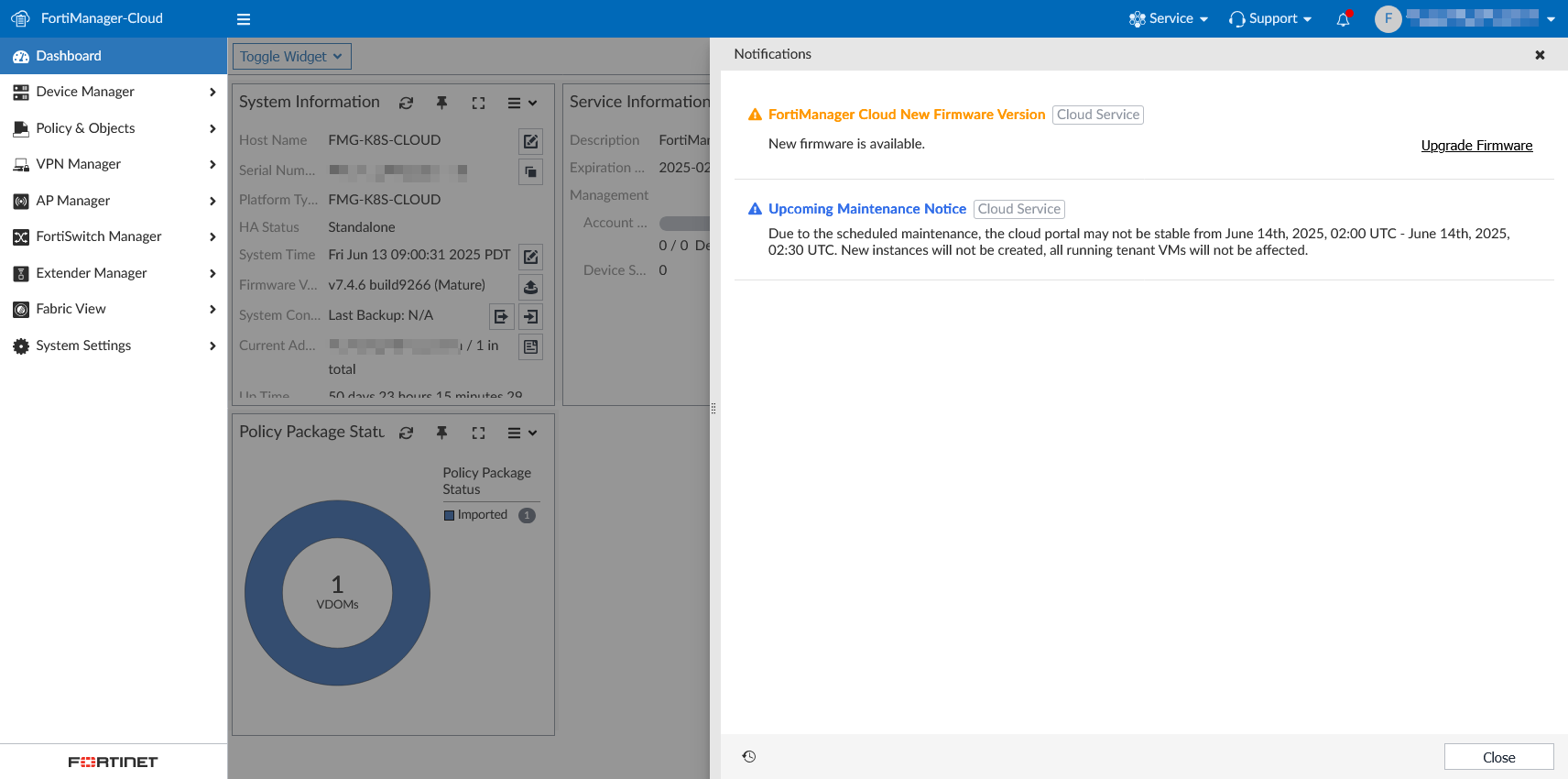Maximize the System Information widget

pyautogui.click(x=478, y=104)
